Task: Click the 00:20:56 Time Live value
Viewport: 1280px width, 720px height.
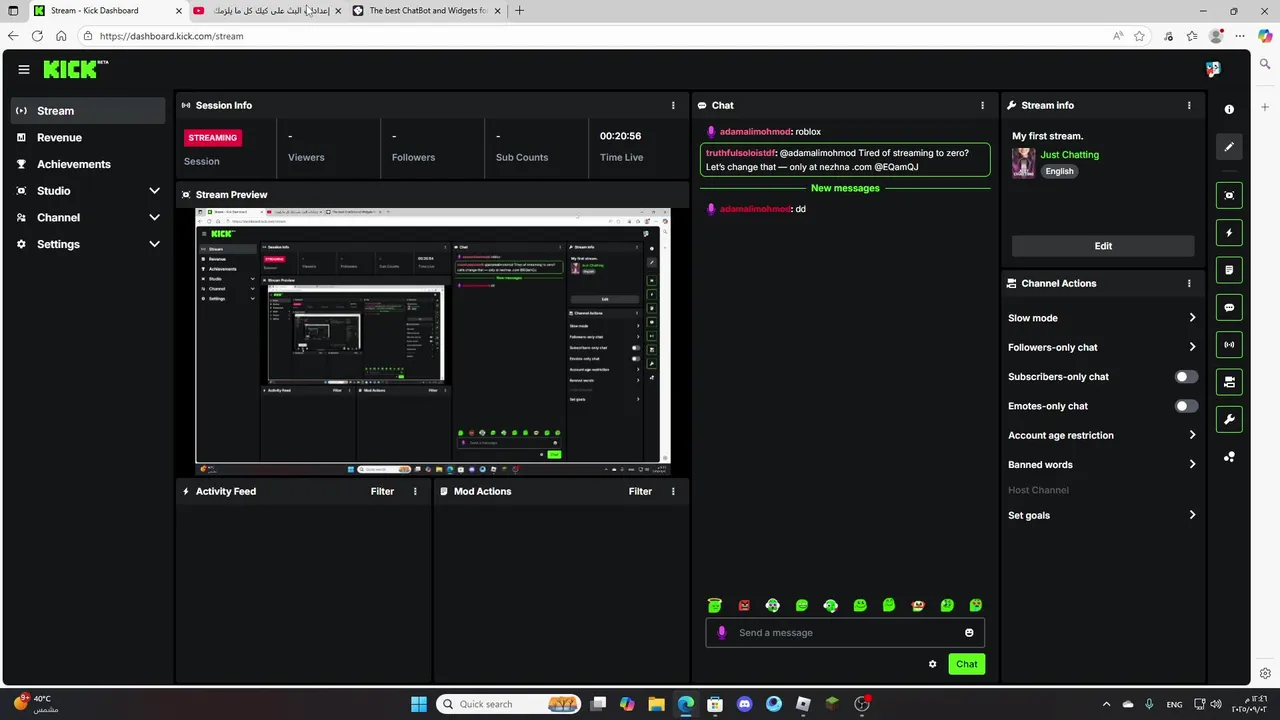Action: click(x=620, y=136)
